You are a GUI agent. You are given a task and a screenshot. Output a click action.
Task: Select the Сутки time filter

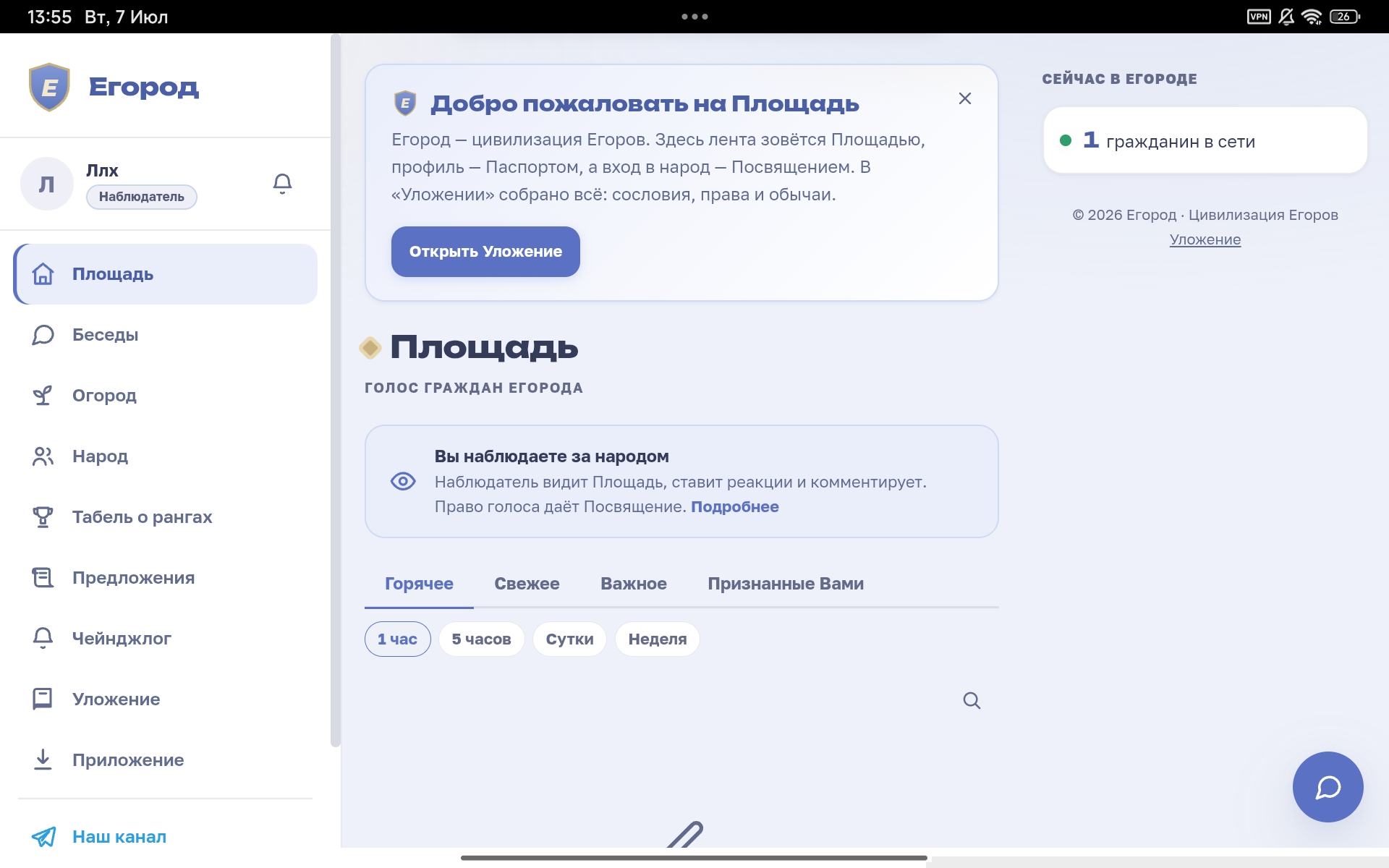569,639
